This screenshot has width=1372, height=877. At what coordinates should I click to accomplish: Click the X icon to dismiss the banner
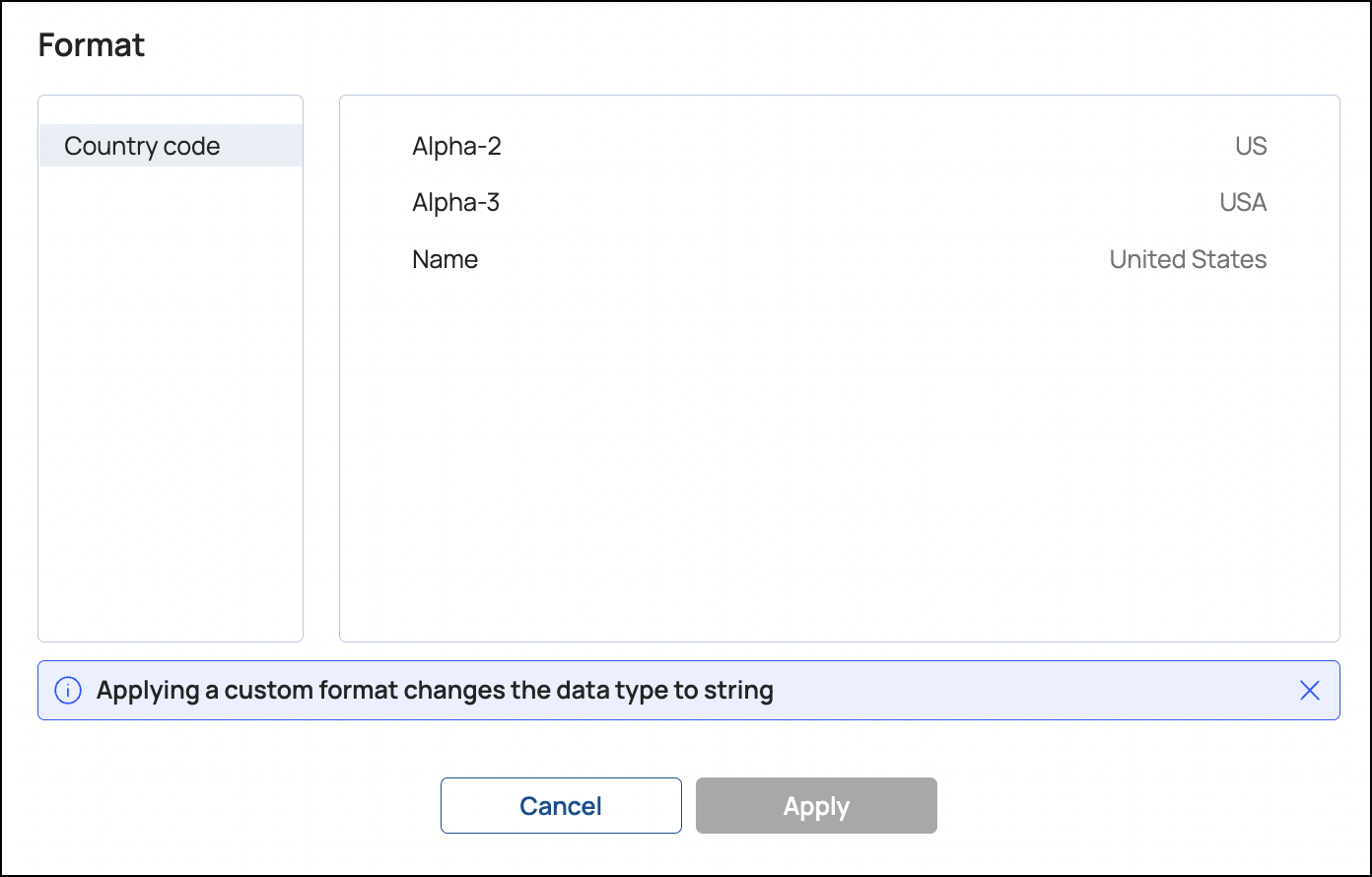tap(1309, 691)
